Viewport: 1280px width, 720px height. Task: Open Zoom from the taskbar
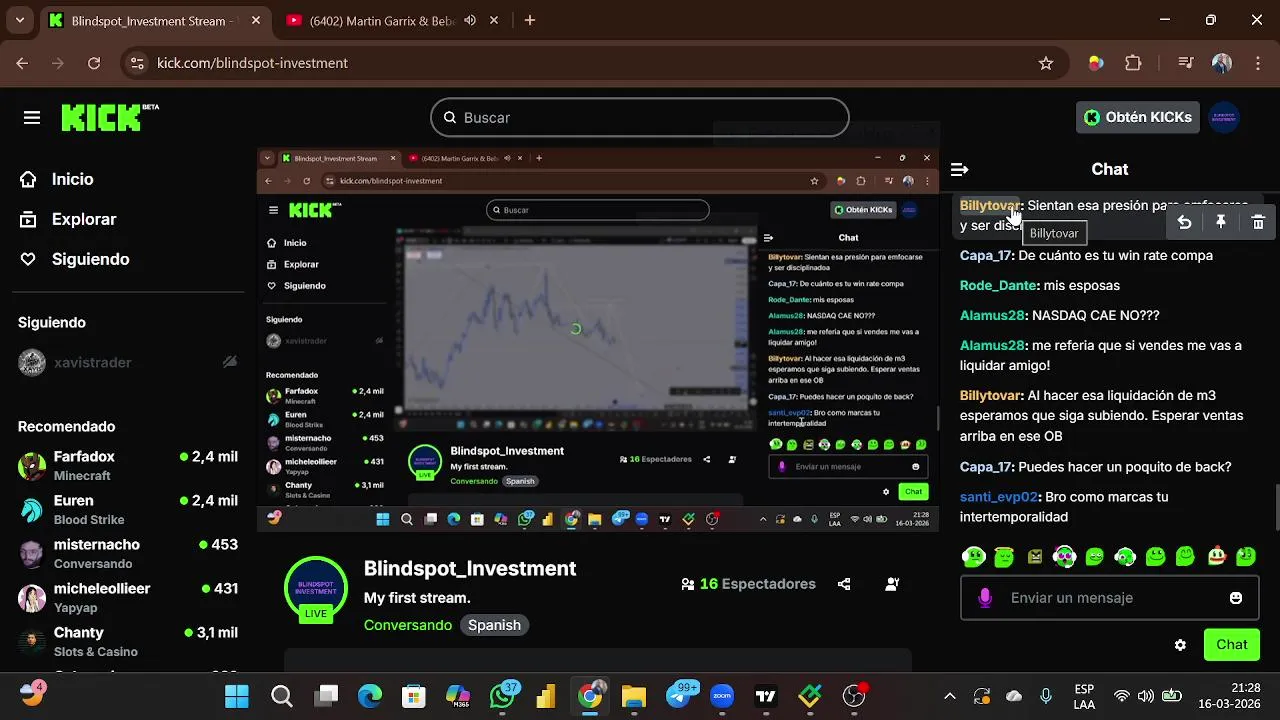click(x=722, y=696)
